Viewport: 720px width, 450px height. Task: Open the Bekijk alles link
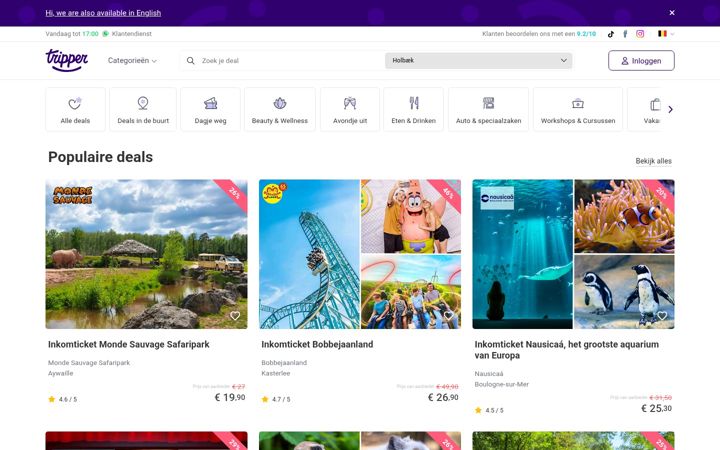[653, 161]
